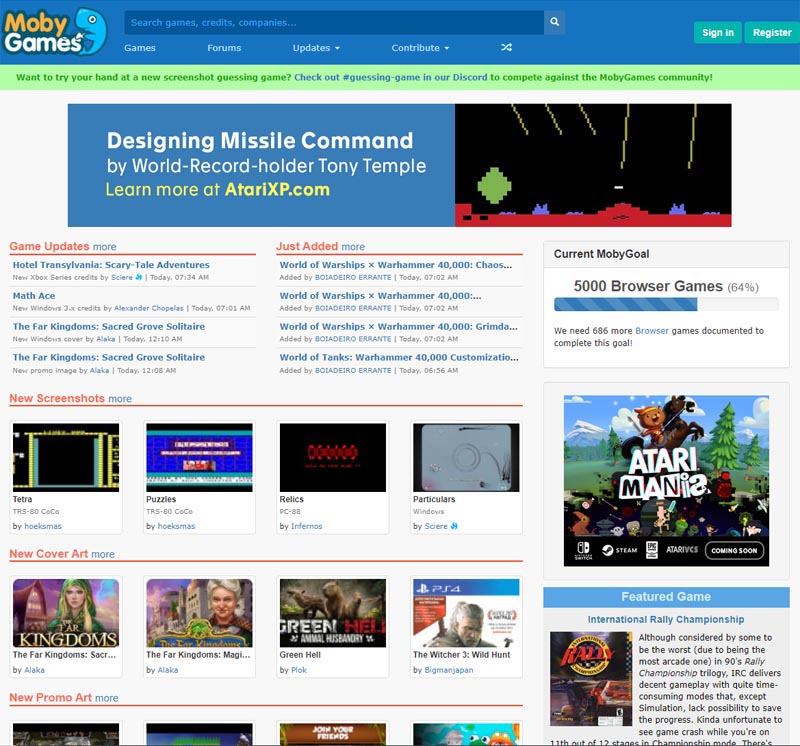View Plok profile under Green Hell
The image size is (800, 746).
[299, 670]
